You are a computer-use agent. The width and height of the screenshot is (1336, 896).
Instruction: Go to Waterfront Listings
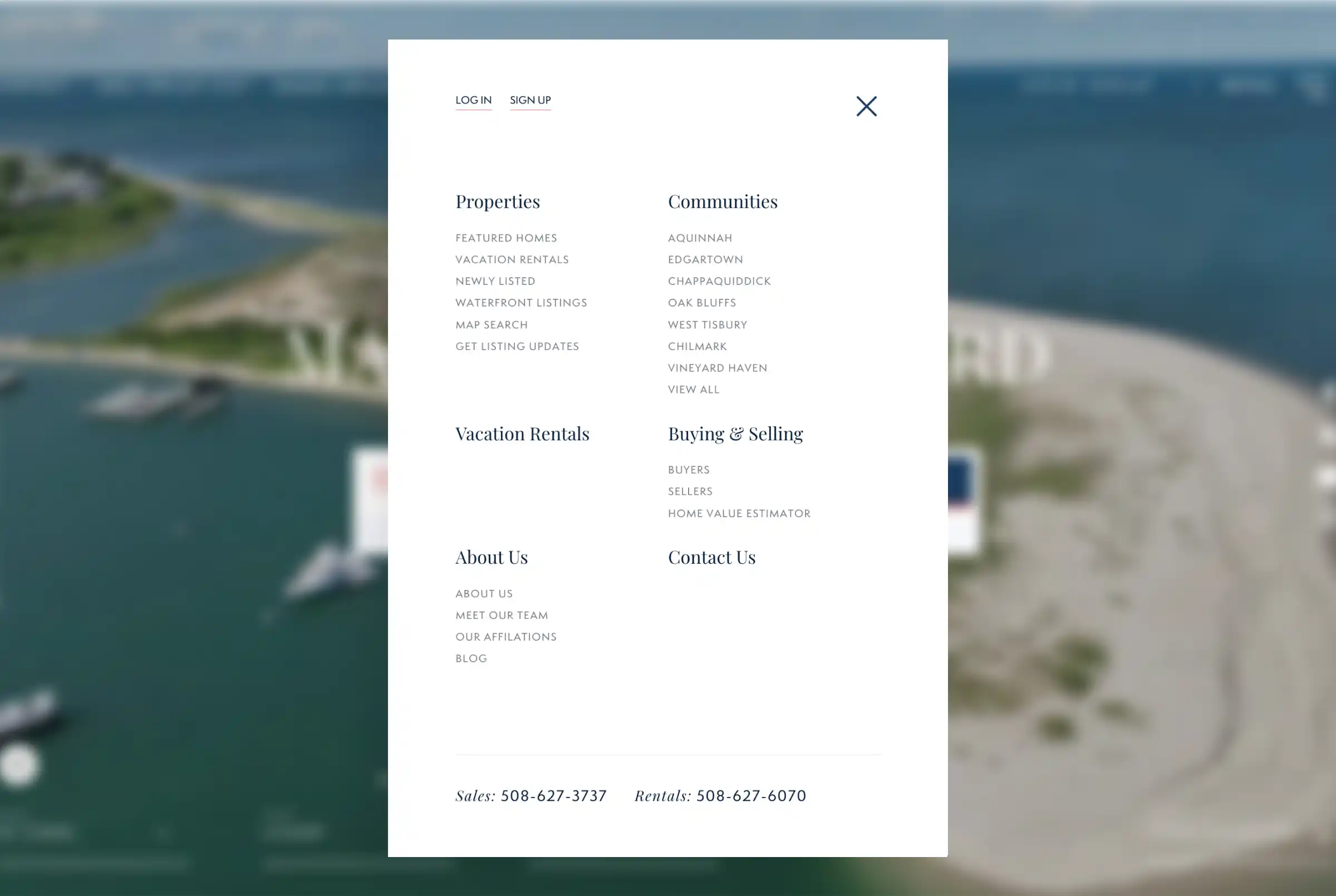(521, 303)
